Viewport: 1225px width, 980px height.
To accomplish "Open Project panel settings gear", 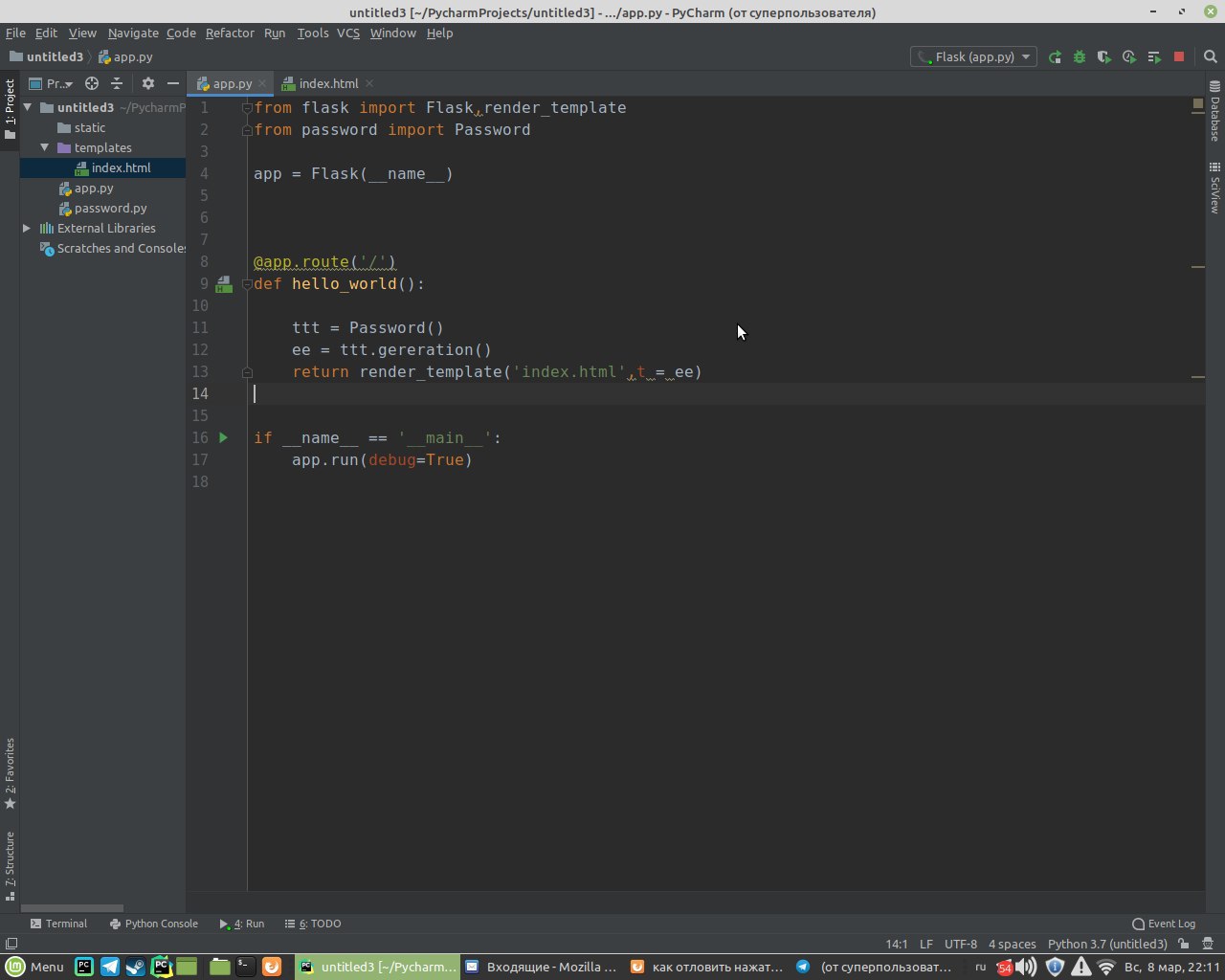I will click(147, 84).
